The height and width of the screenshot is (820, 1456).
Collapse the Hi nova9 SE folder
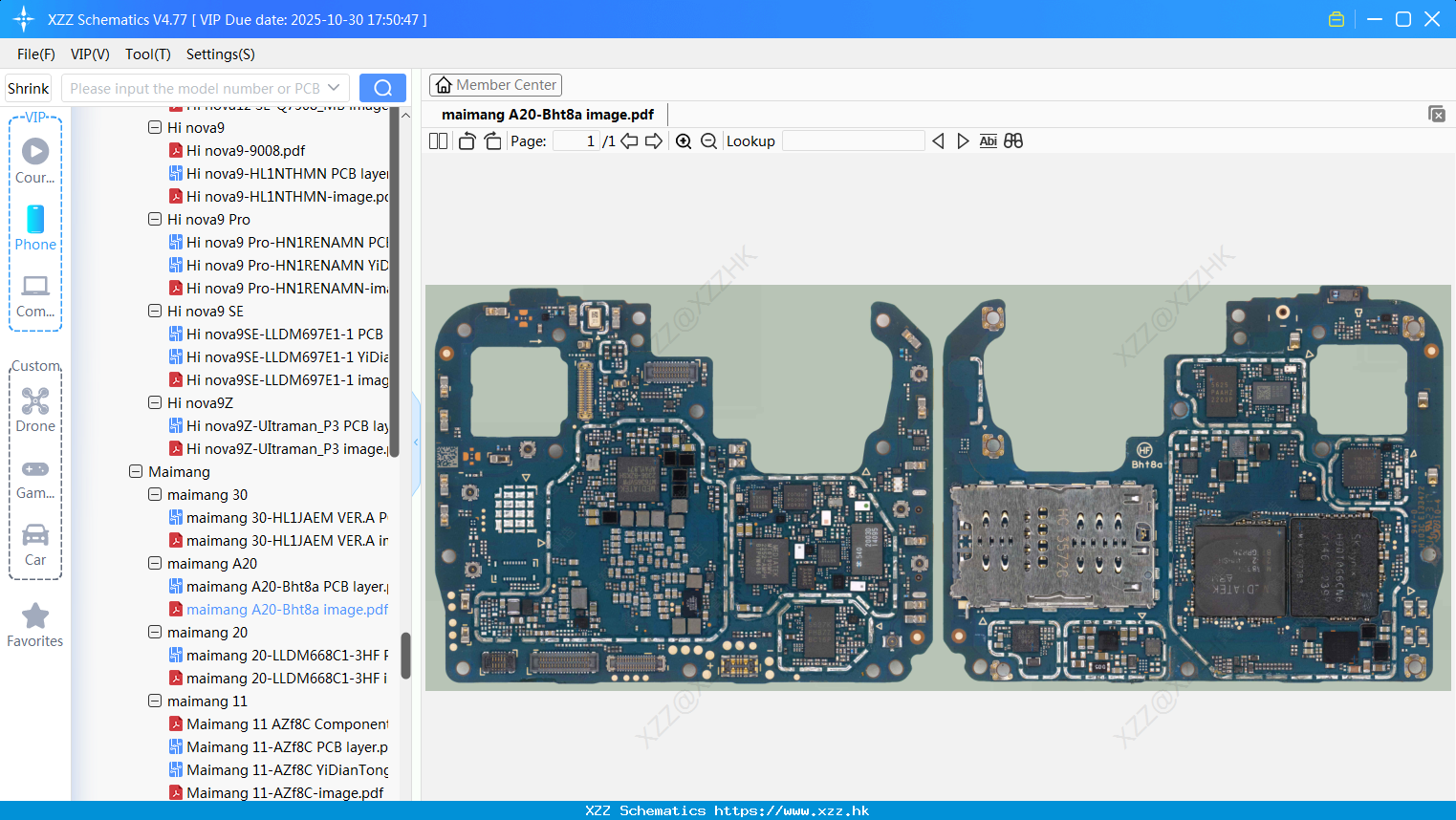(155, 311)
